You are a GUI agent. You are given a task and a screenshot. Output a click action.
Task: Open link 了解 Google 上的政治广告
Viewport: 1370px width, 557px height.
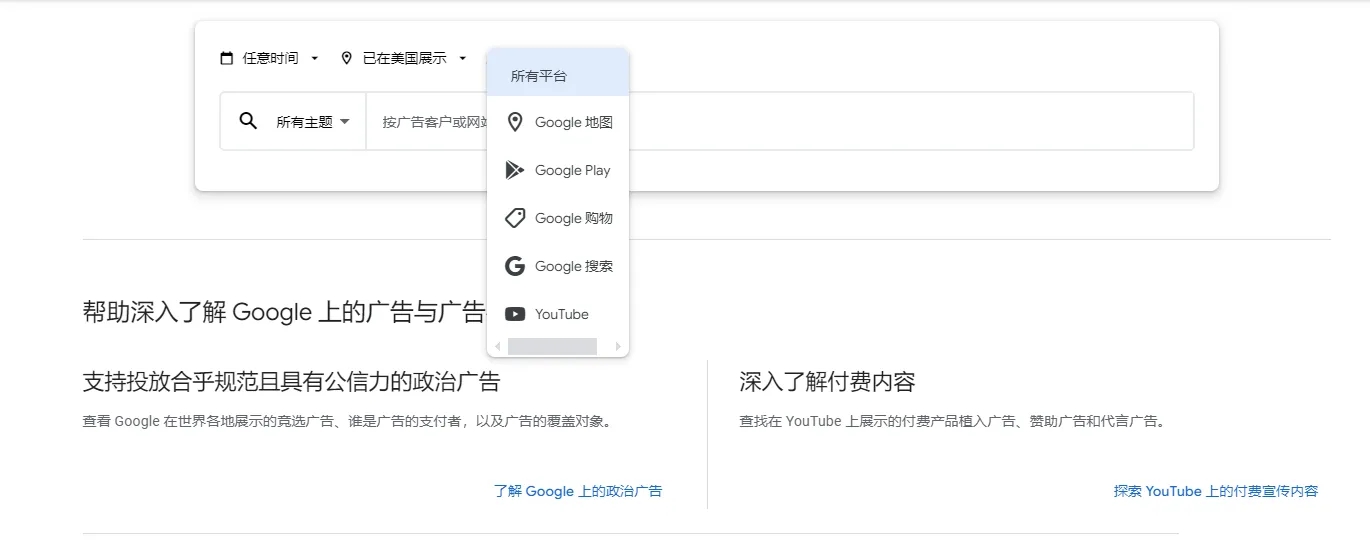pyautogui.click(x=578, y=491)
